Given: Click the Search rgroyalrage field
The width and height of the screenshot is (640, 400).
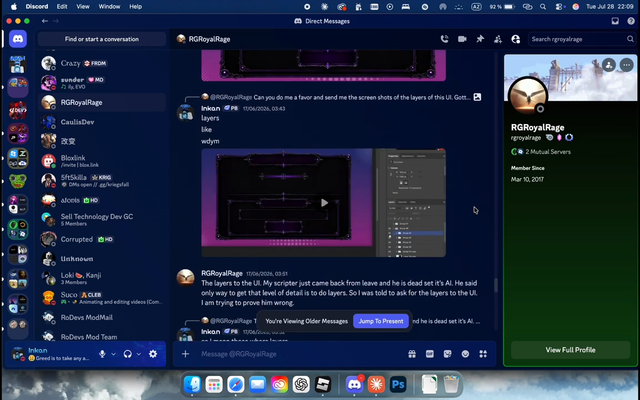Looking at the screenshot, I should (581, 39).
